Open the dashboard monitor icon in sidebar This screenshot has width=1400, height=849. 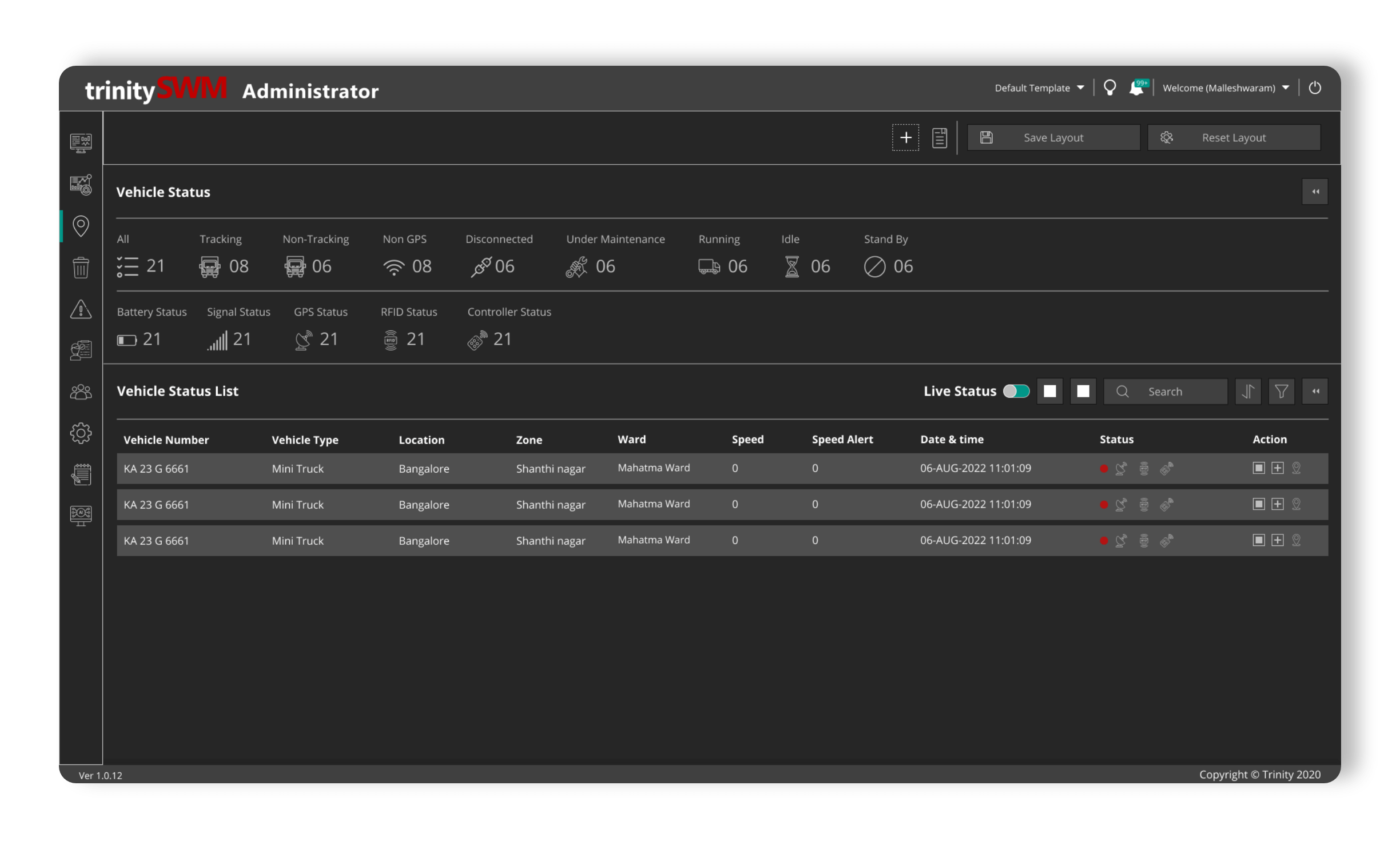point(81,142)
